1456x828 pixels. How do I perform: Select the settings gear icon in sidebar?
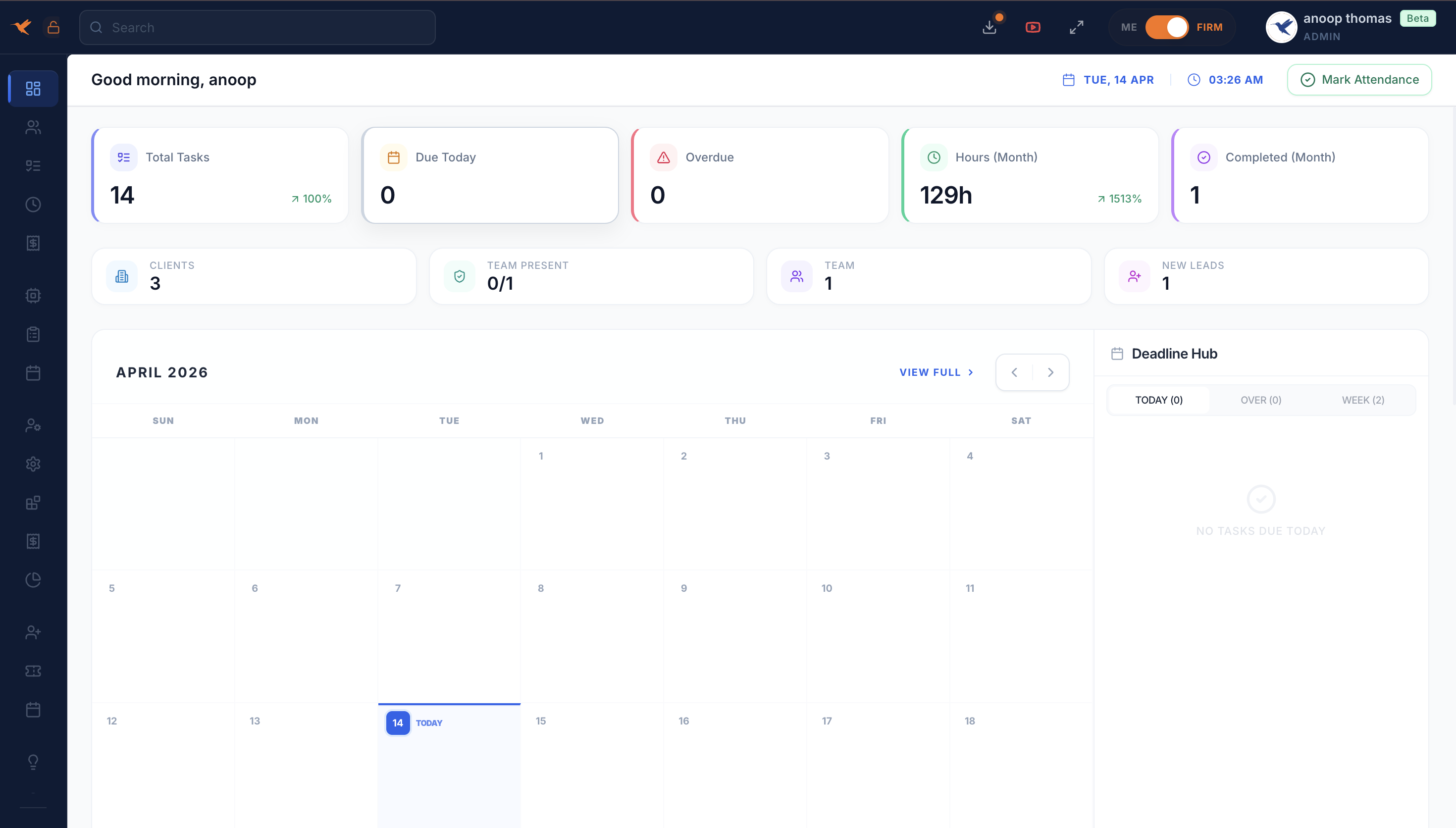32,464
